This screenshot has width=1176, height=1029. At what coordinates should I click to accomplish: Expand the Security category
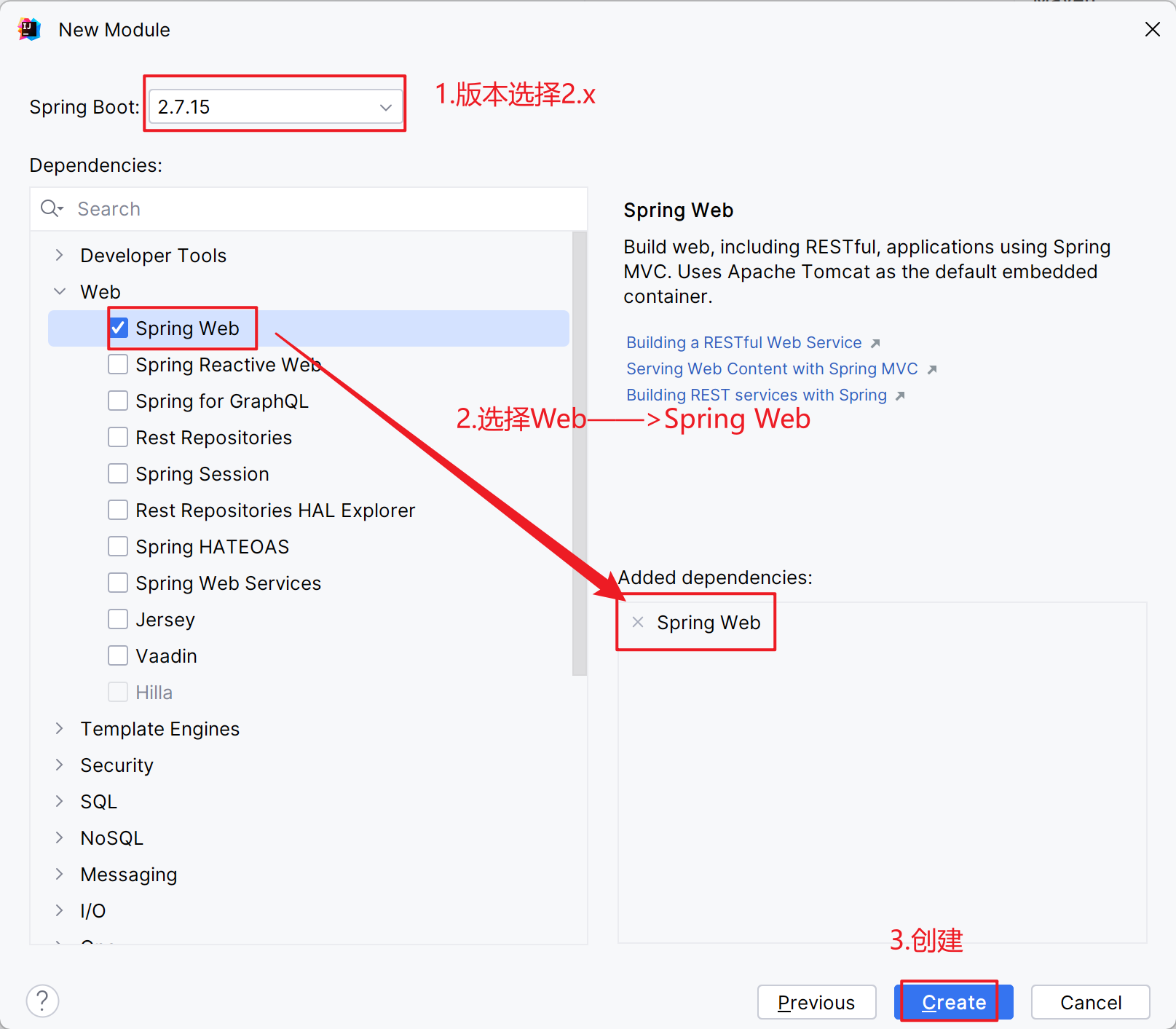pyautogui.click(x=60, y=765)
